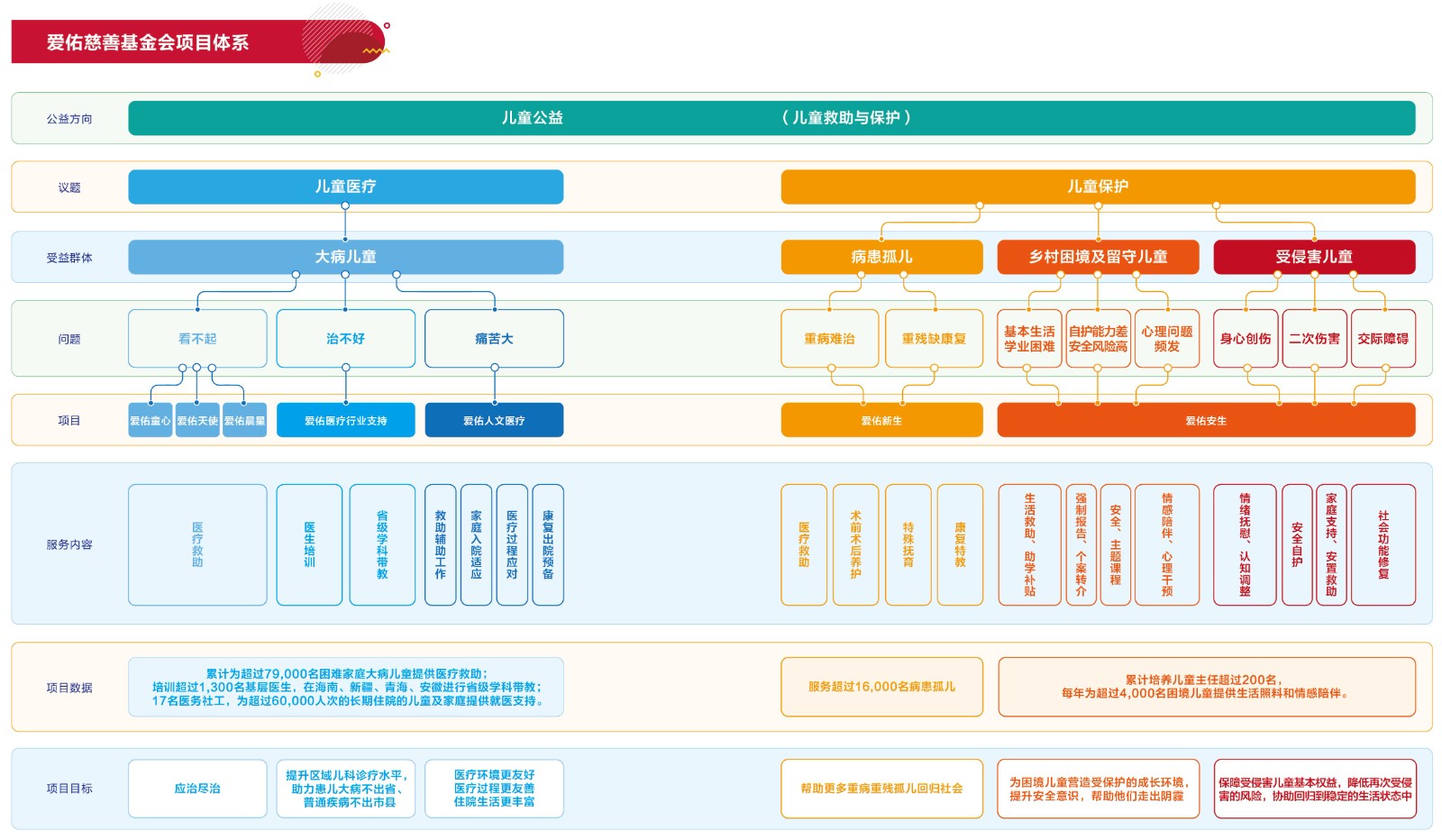Click the 看不起 problem box
1442x840 pixels.
[x=197, y=339]
